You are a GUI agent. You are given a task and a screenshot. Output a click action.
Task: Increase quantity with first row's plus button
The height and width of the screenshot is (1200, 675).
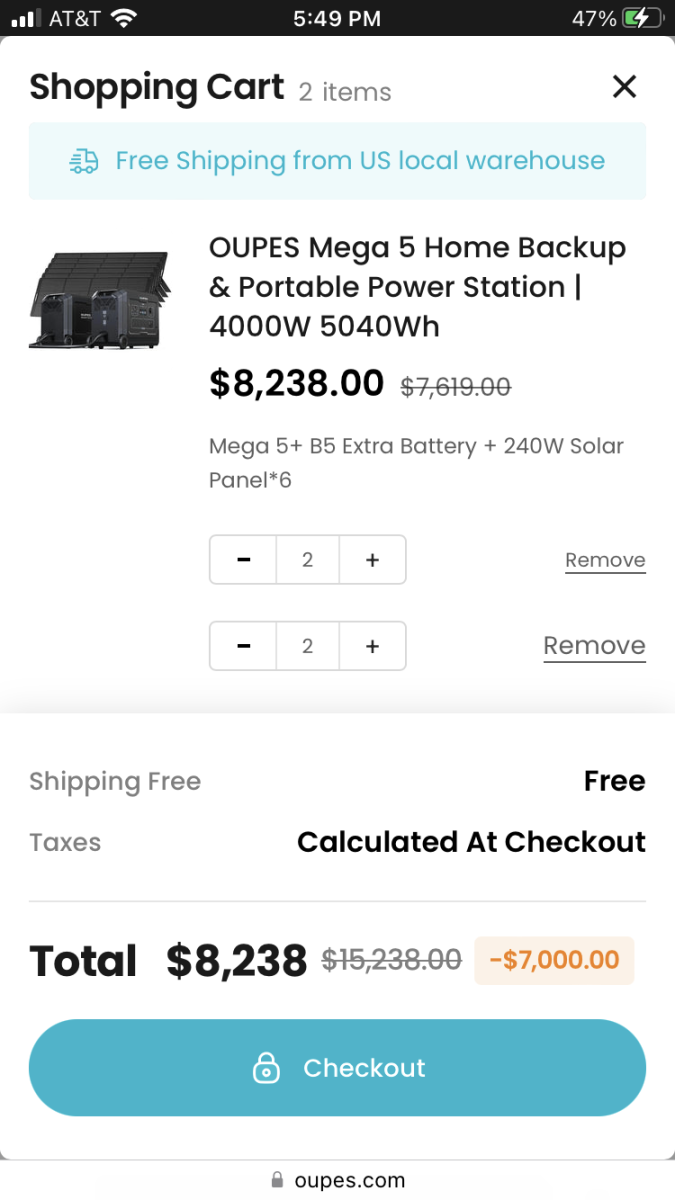[372, 560]
